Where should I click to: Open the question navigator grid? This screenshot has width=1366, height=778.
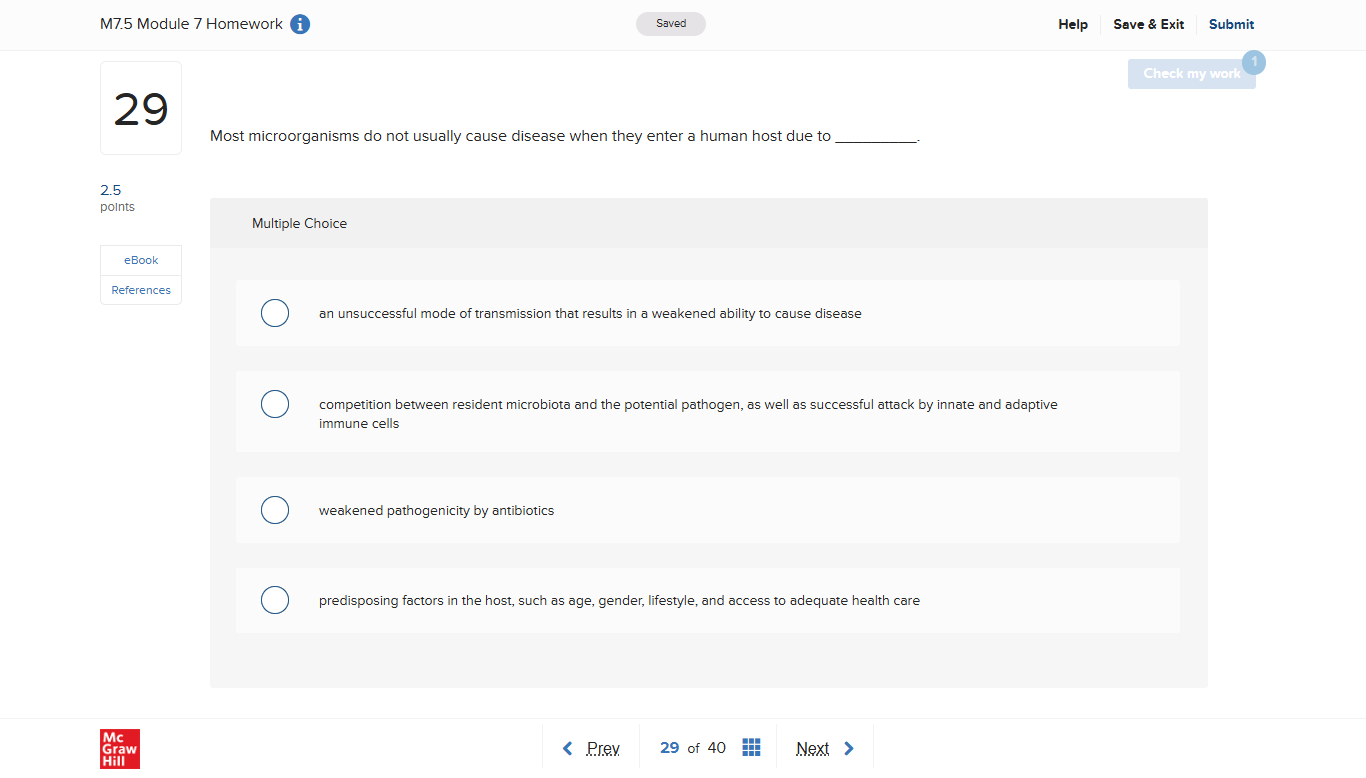click(x=751, y=747)
